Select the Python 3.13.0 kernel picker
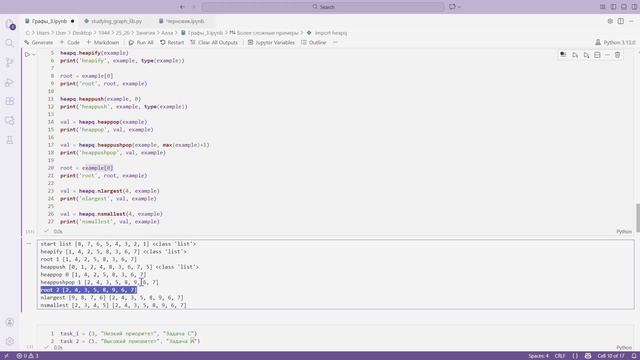Screen dimensions: 640x360 615,42
